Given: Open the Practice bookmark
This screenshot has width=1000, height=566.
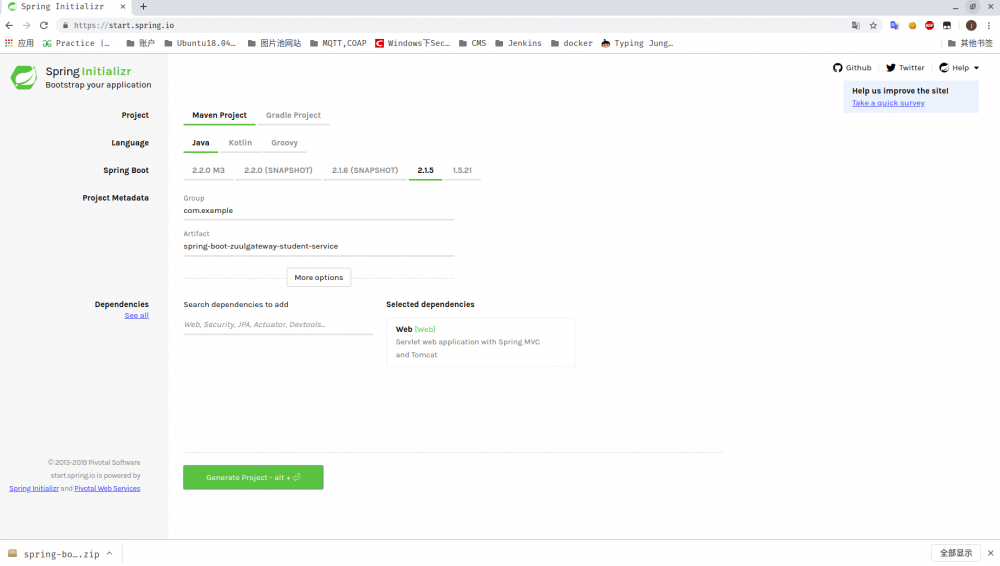Looking at the screenshot, I should [76, 43].
